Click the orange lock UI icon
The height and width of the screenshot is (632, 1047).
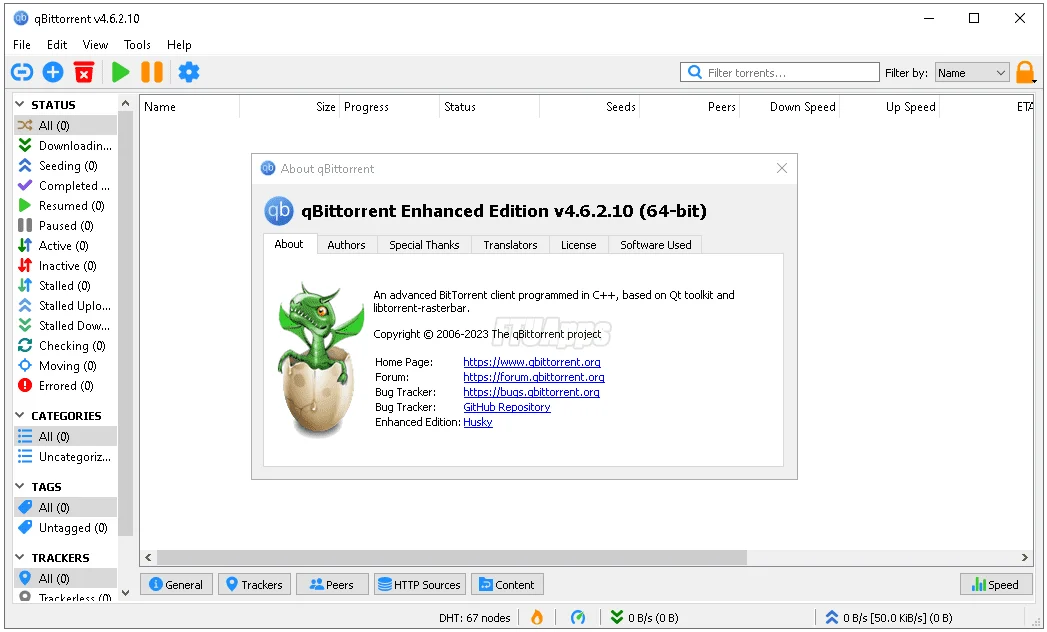pyautogui.click(x=1025, y=72)
